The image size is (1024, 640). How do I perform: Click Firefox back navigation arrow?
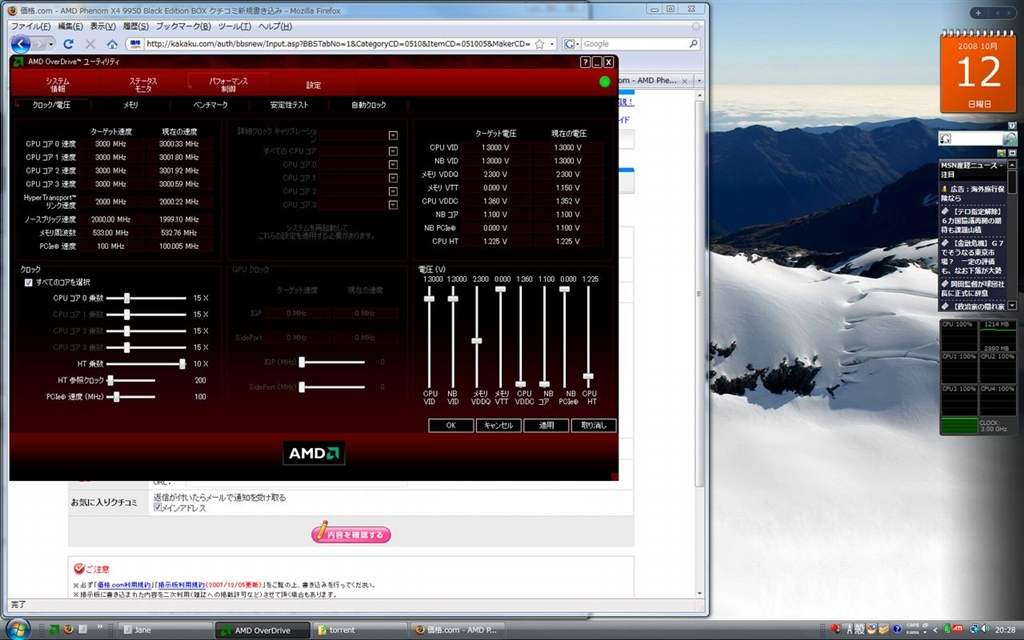[x=20, y=44]
